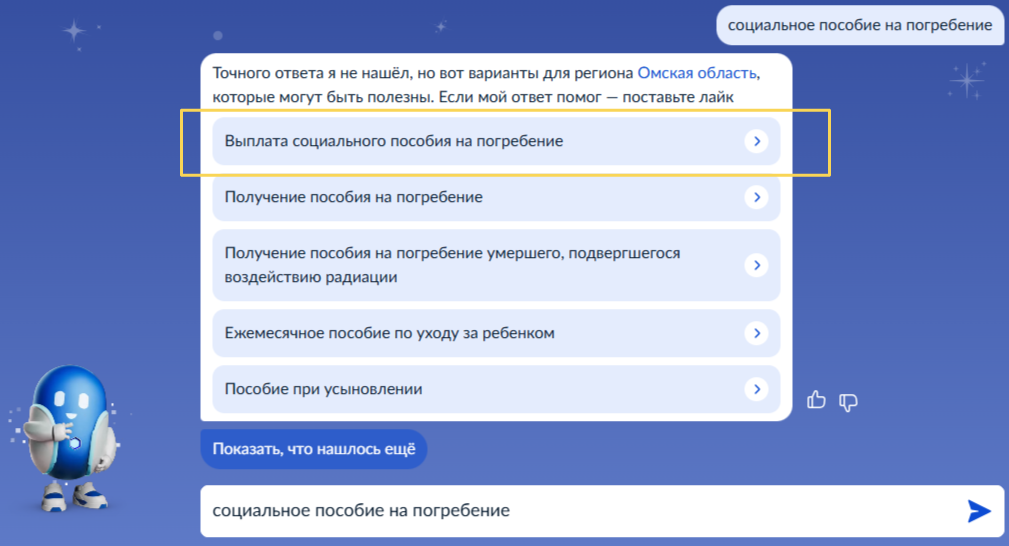Dislike the answer with thumbs down
This screenshot has width=1009, height=546.
pyautogui.click(x=848, y=402)
